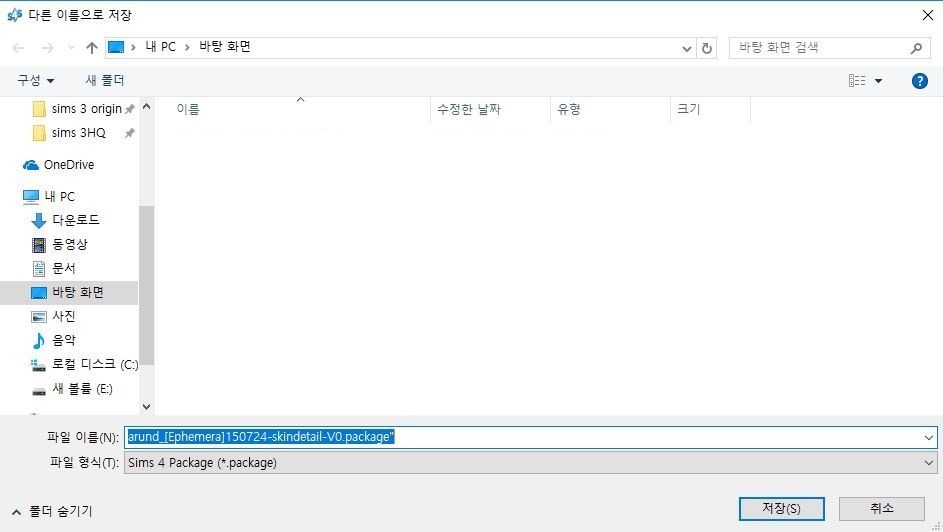Expand the file name history dropdown
Image resolution: width=943 pixels, height=532 pixels.
(929, 438)
